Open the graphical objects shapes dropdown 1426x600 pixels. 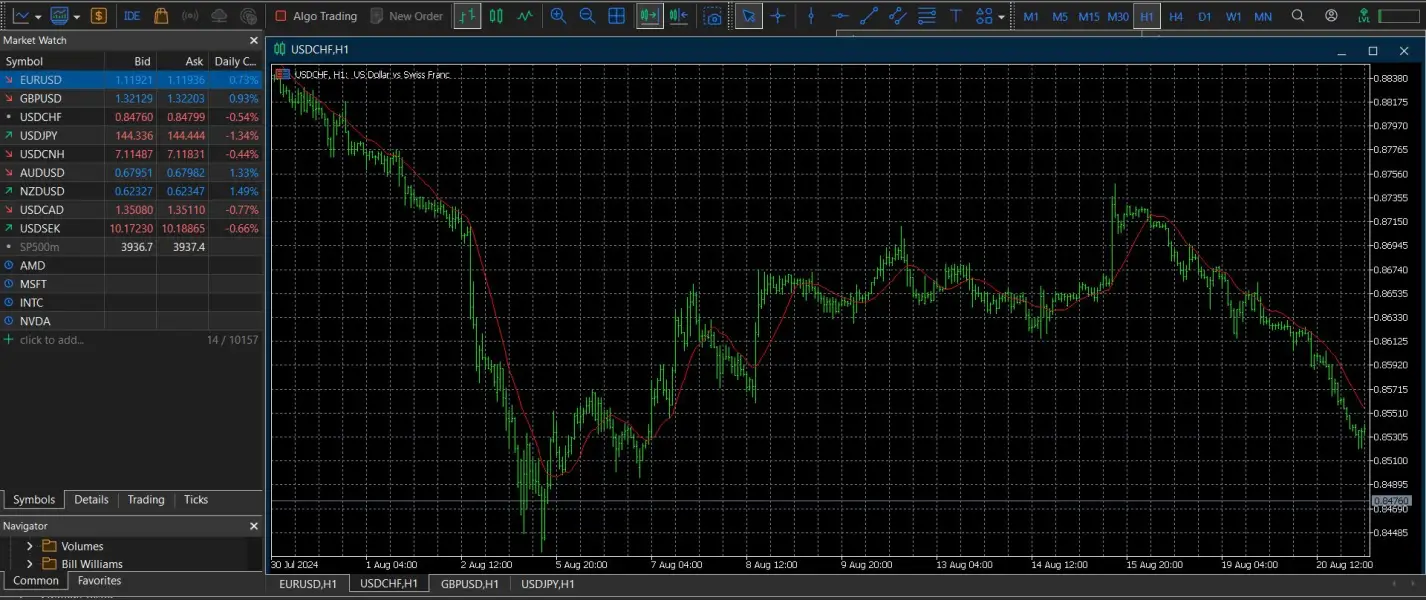tap(989, 16)
